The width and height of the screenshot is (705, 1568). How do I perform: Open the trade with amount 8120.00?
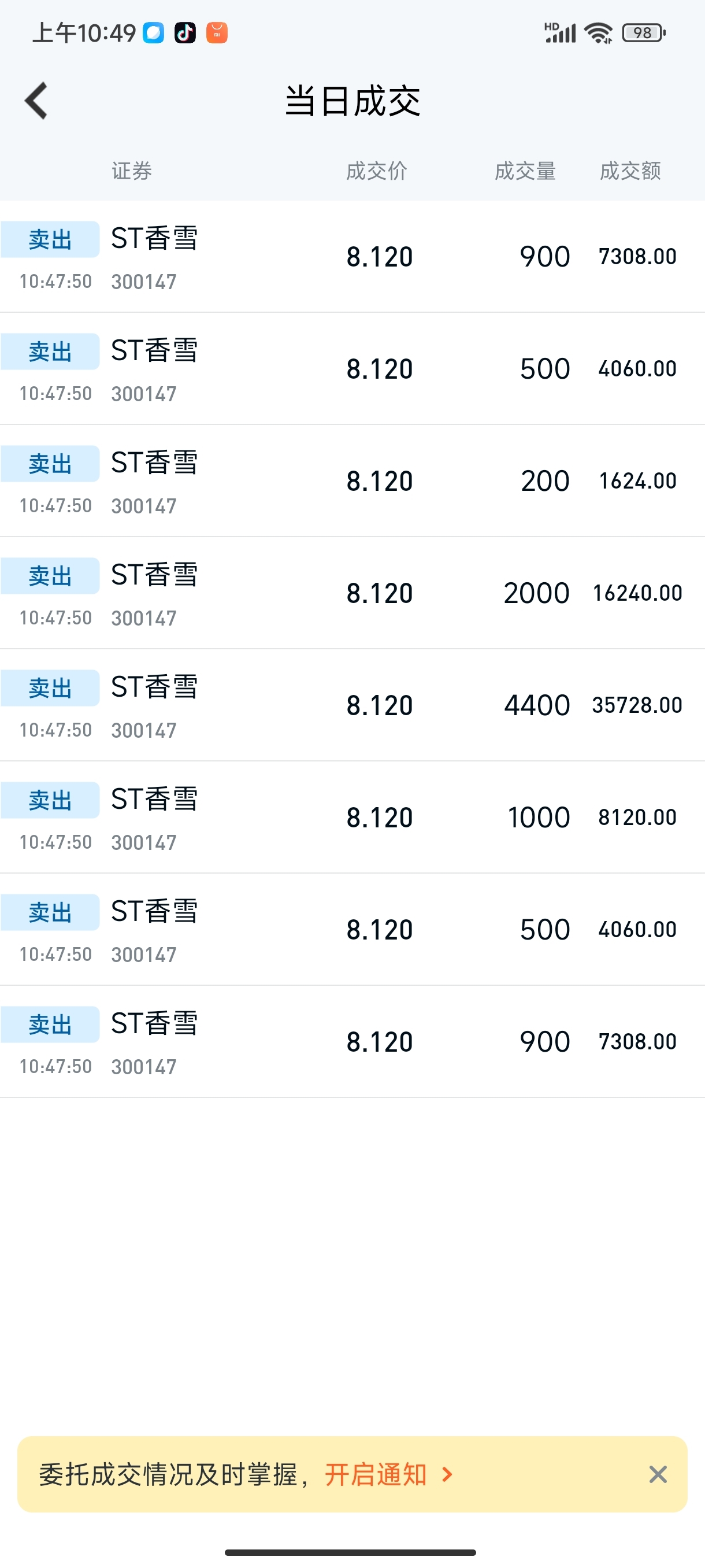pos(352,817)
